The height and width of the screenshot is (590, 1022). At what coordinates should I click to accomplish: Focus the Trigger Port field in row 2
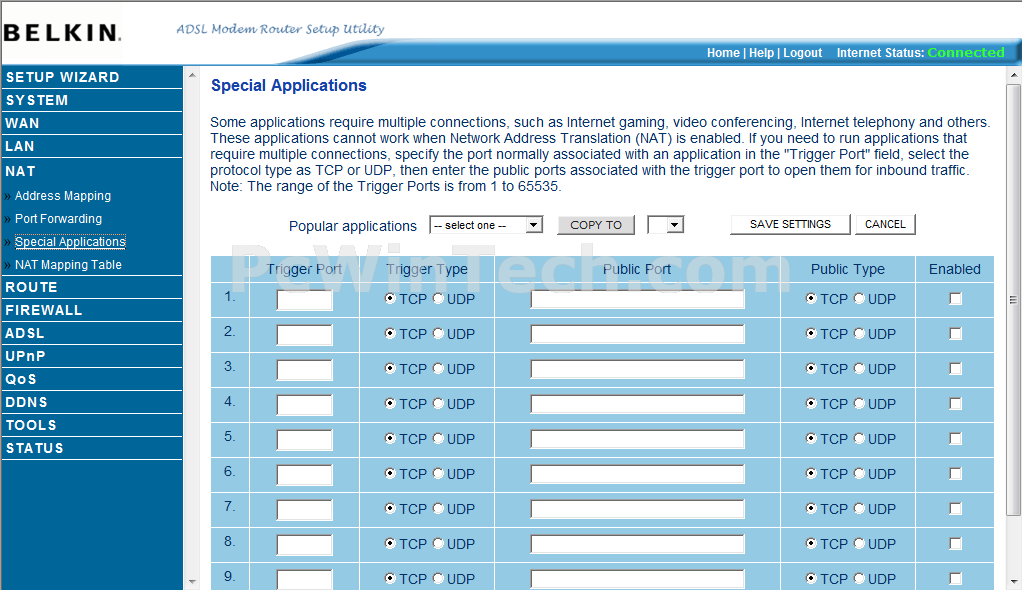point(304,335)
